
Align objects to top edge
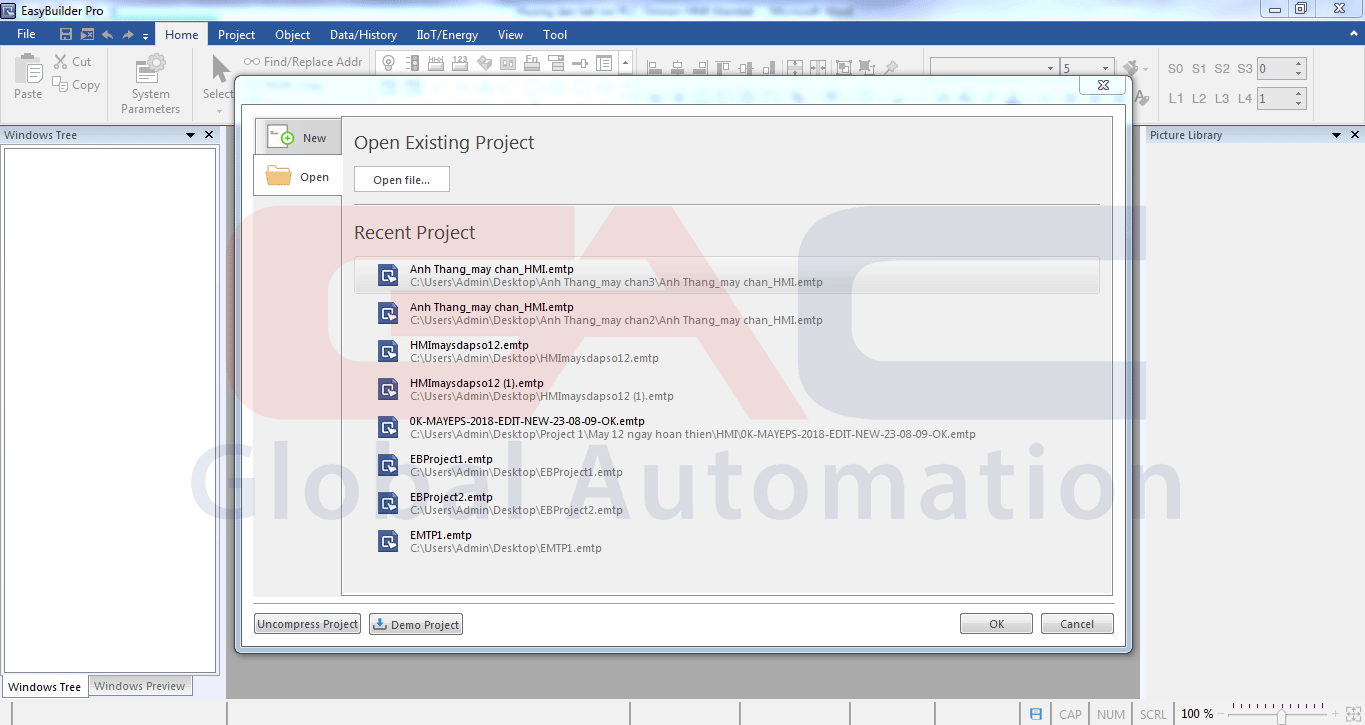coord(723,68)
